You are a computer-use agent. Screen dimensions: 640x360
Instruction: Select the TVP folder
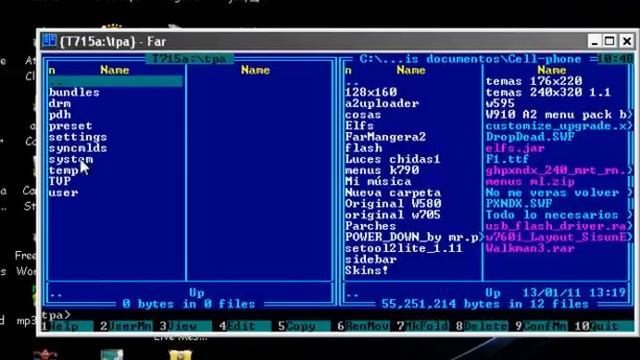pyautogui.click(x=60, y=181)
